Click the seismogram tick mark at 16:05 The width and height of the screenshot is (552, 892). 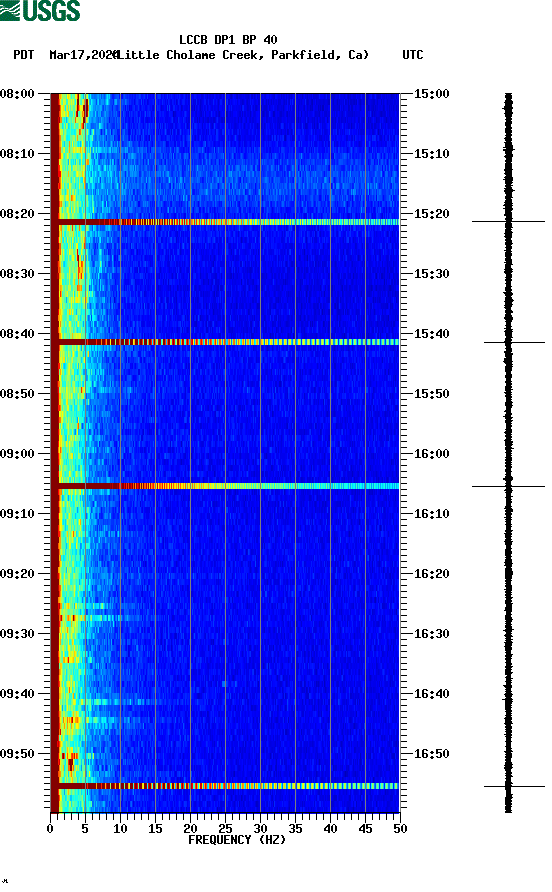click(x=508, y=486)
